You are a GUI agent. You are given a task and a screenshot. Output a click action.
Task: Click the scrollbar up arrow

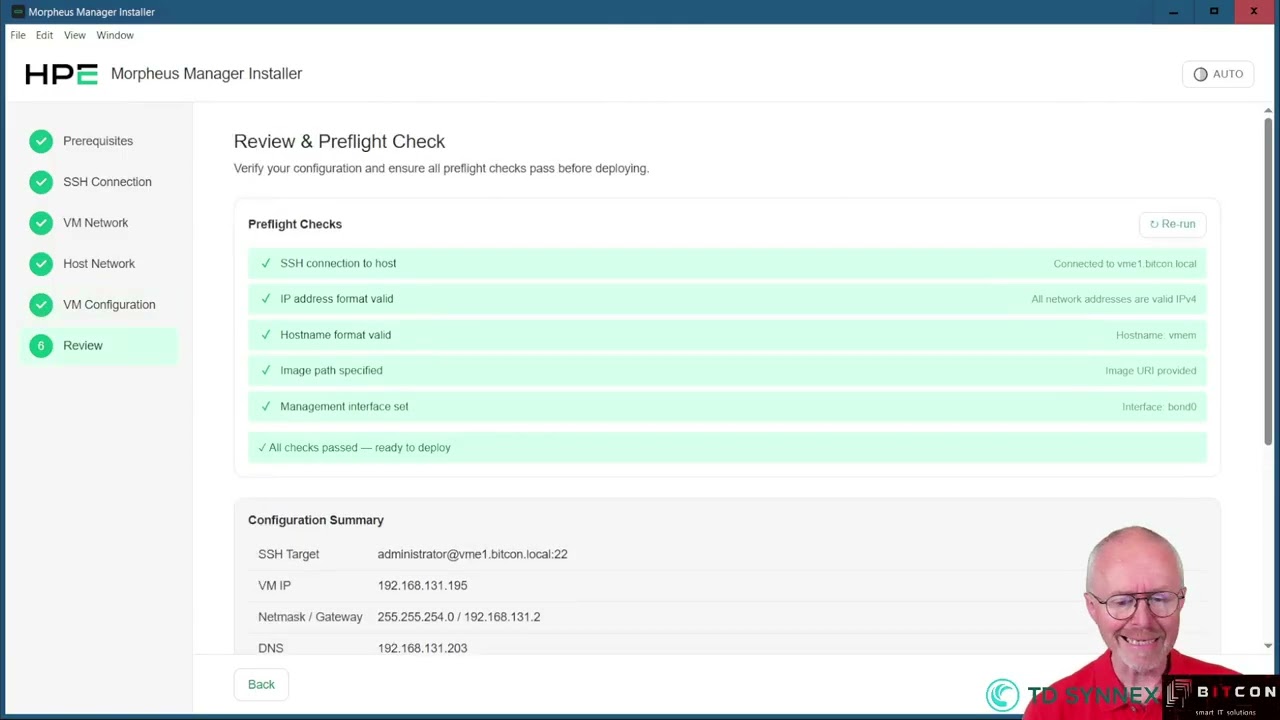coord(1268,110)
